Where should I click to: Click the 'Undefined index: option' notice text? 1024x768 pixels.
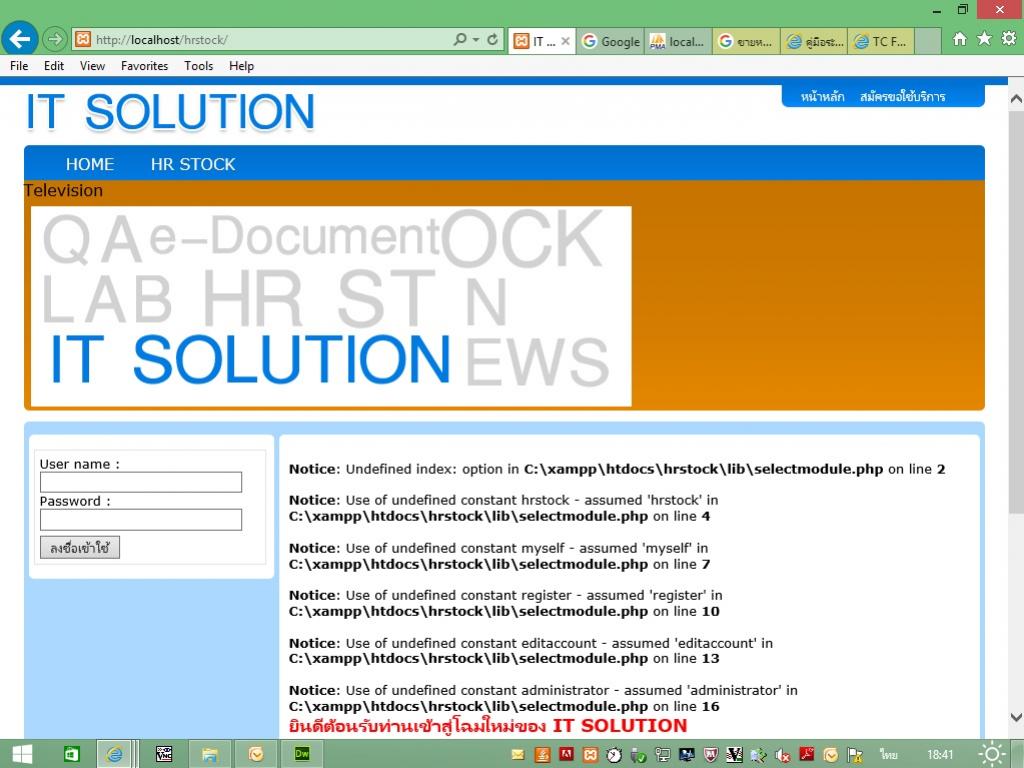pyautogui.click(x=617, y=469)
